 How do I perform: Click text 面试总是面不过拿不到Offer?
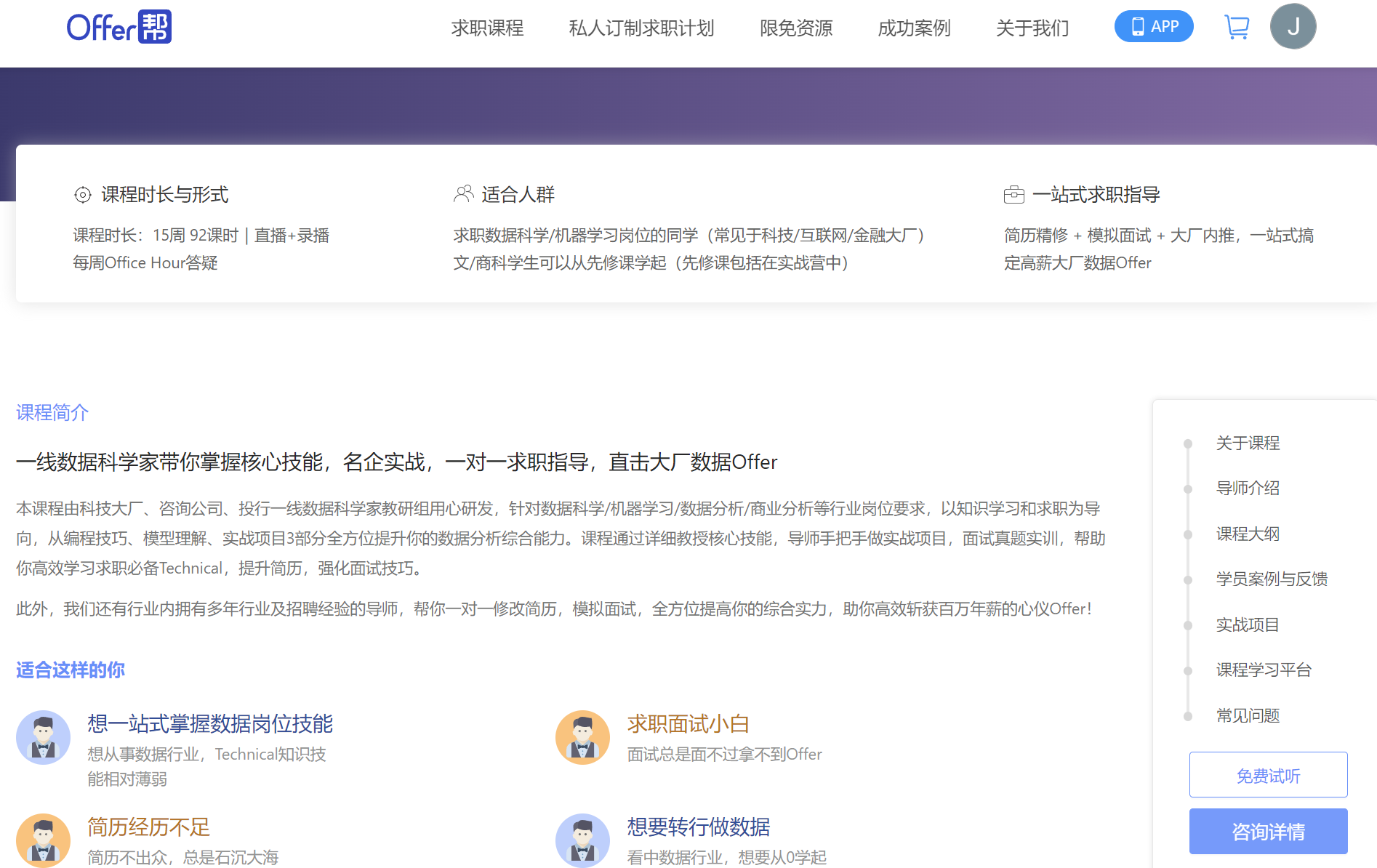coord(725,754)
